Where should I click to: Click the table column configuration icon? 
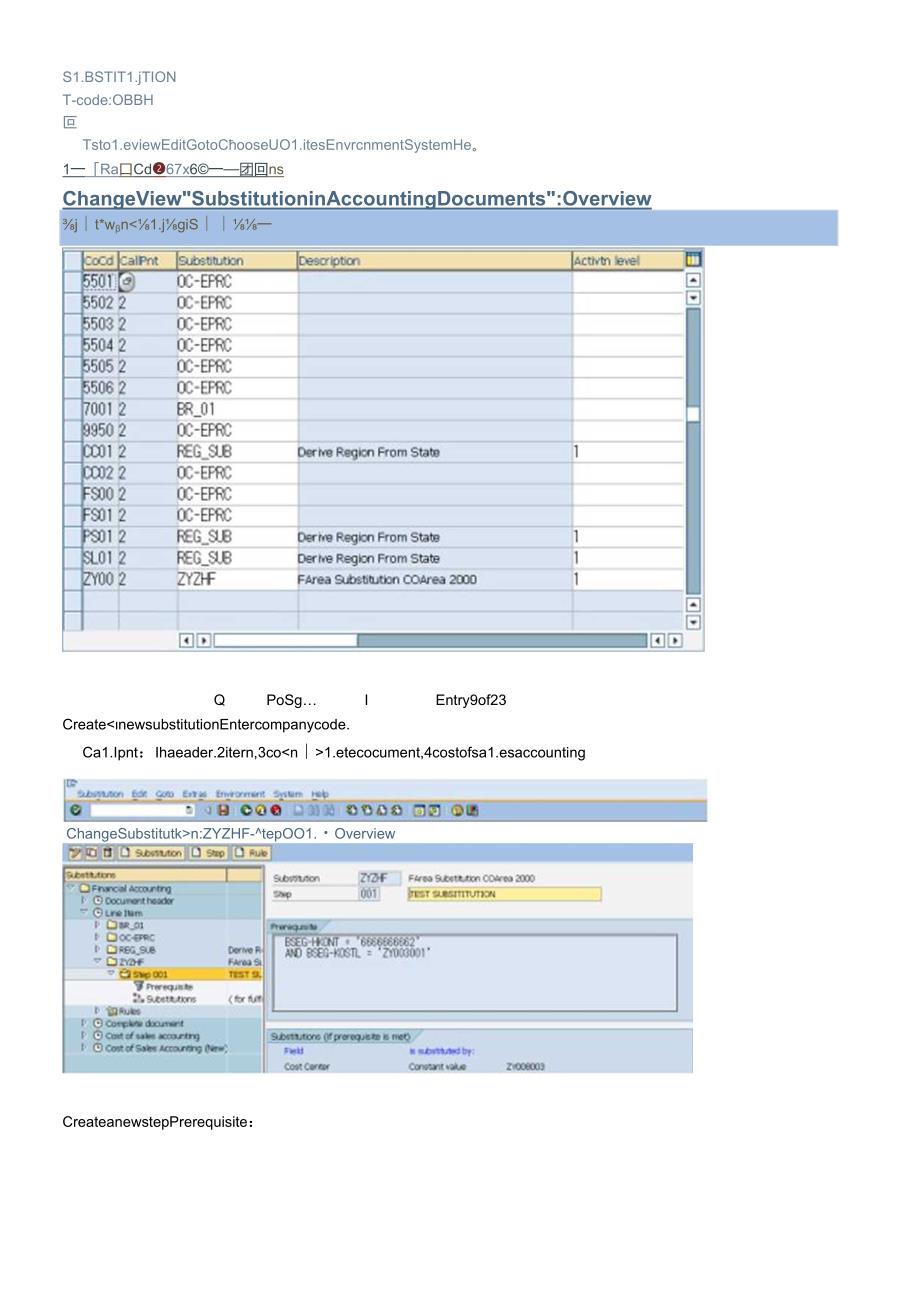(694, 260)
